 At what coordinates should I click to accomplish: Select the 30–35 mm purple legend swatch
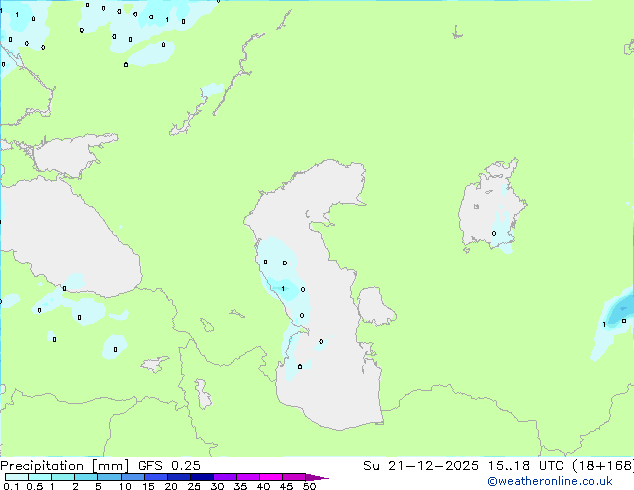click(224, 477)
